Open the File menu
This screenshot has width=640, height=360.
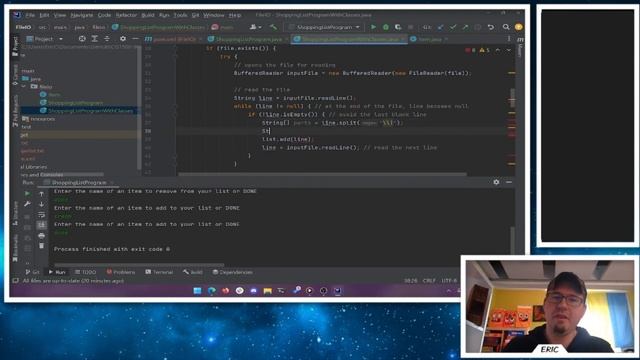click(30, 15)
